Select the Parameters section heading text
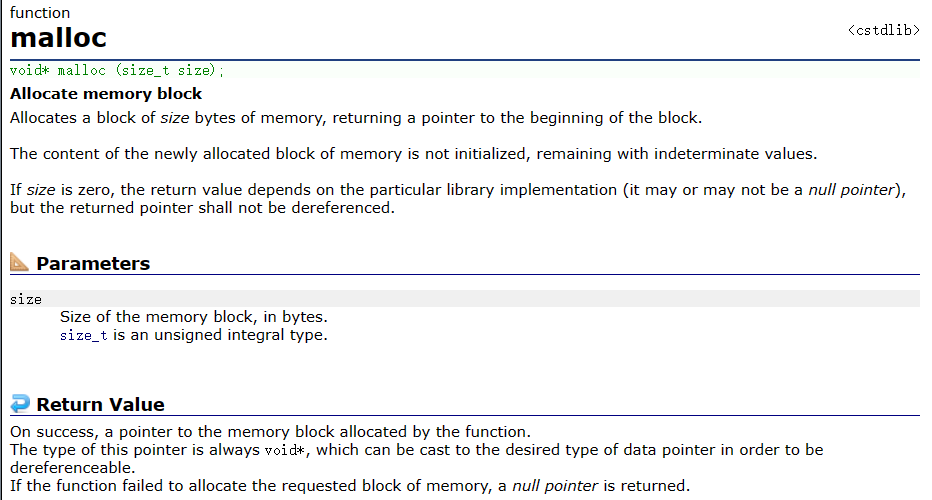 tap(93, 264)
